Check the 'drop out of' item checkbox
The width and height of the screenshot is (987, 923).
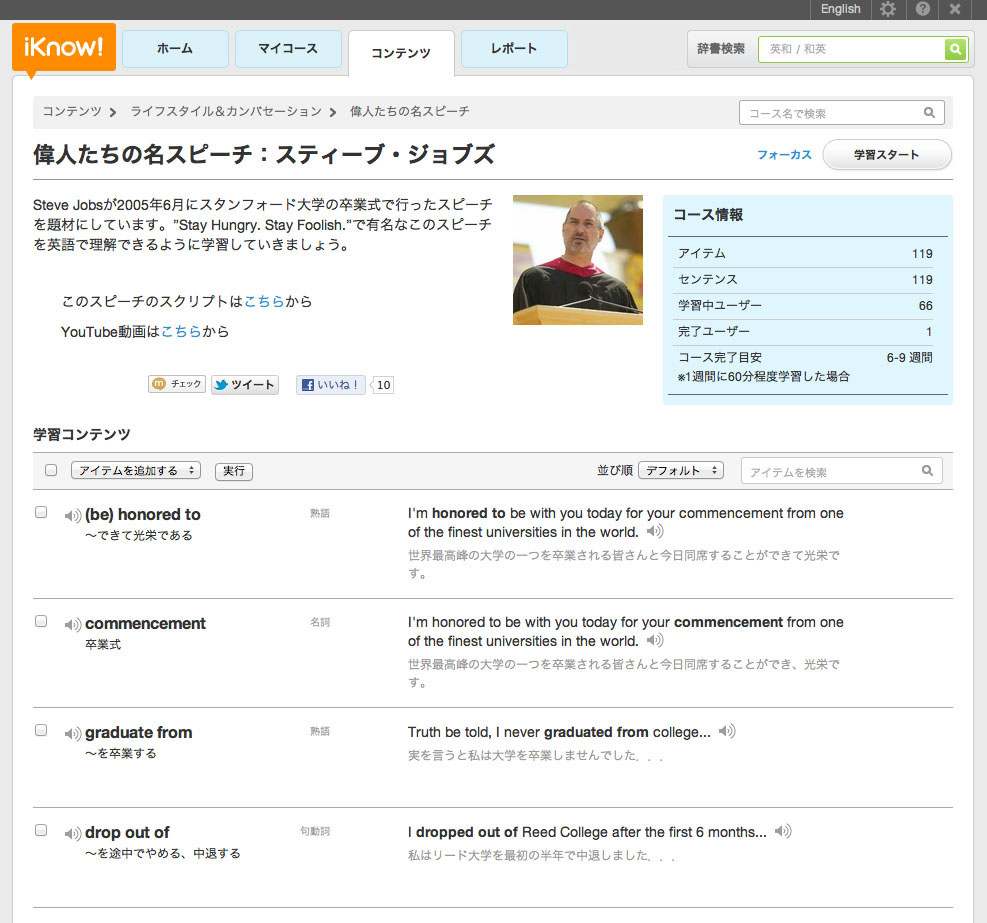pyautogui.click(x=41, y=830)
